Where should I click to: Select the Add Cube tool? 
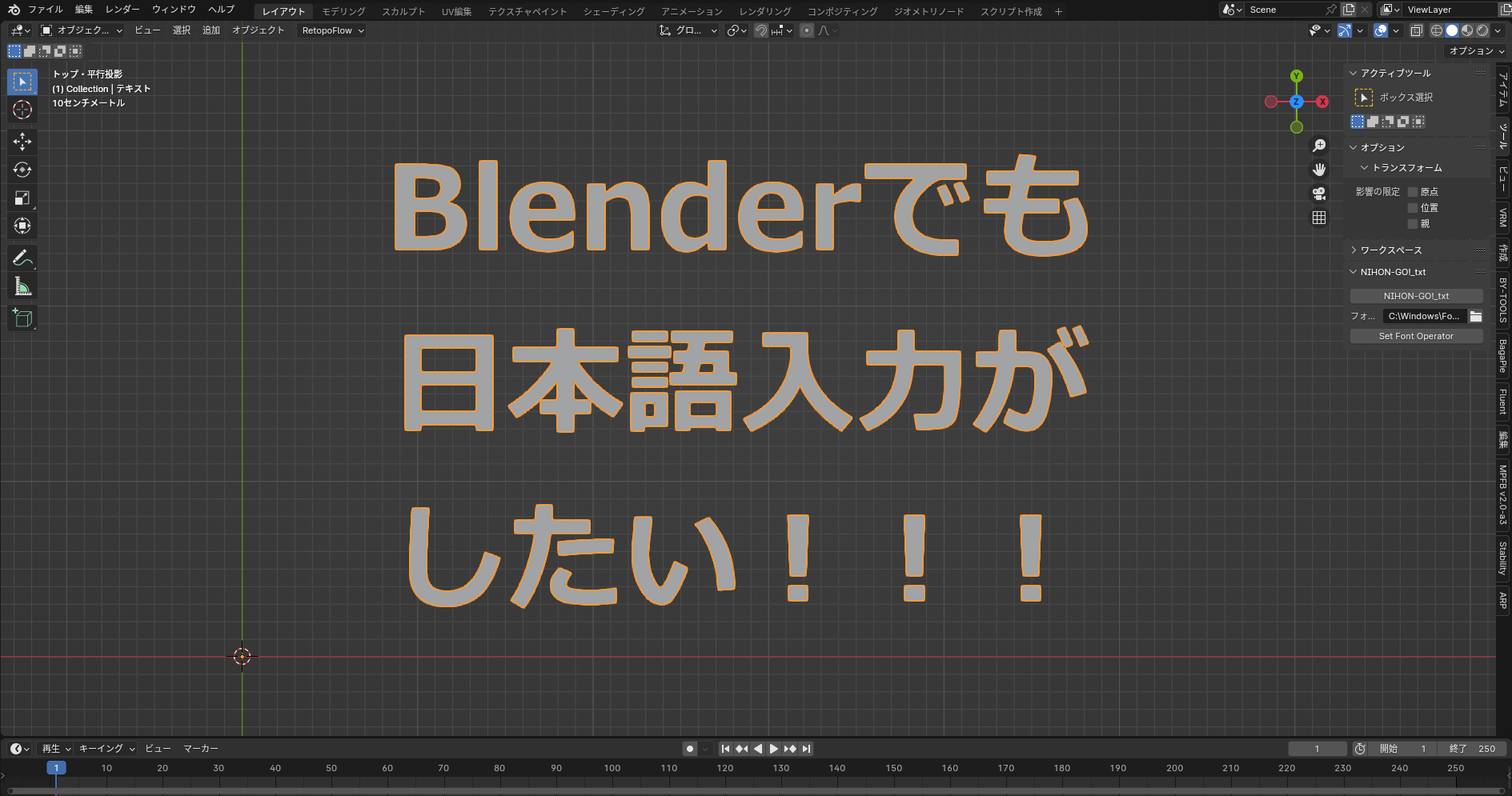pos(22,318)
